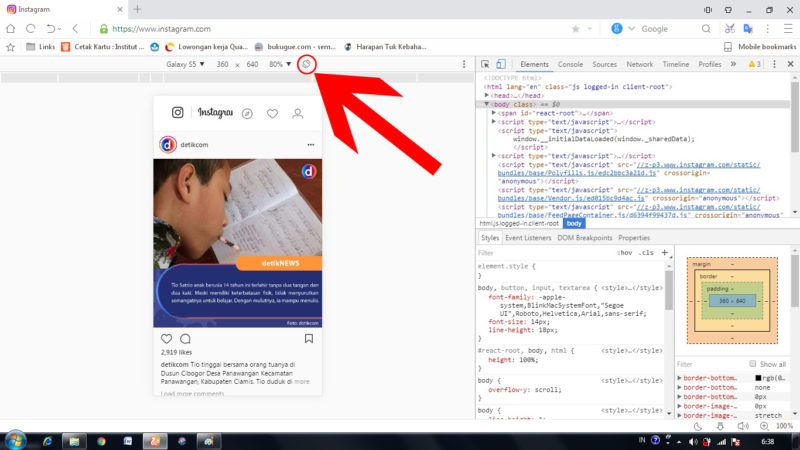Select html.js.logged-in.client-root breadcrumb

[519, 223]
